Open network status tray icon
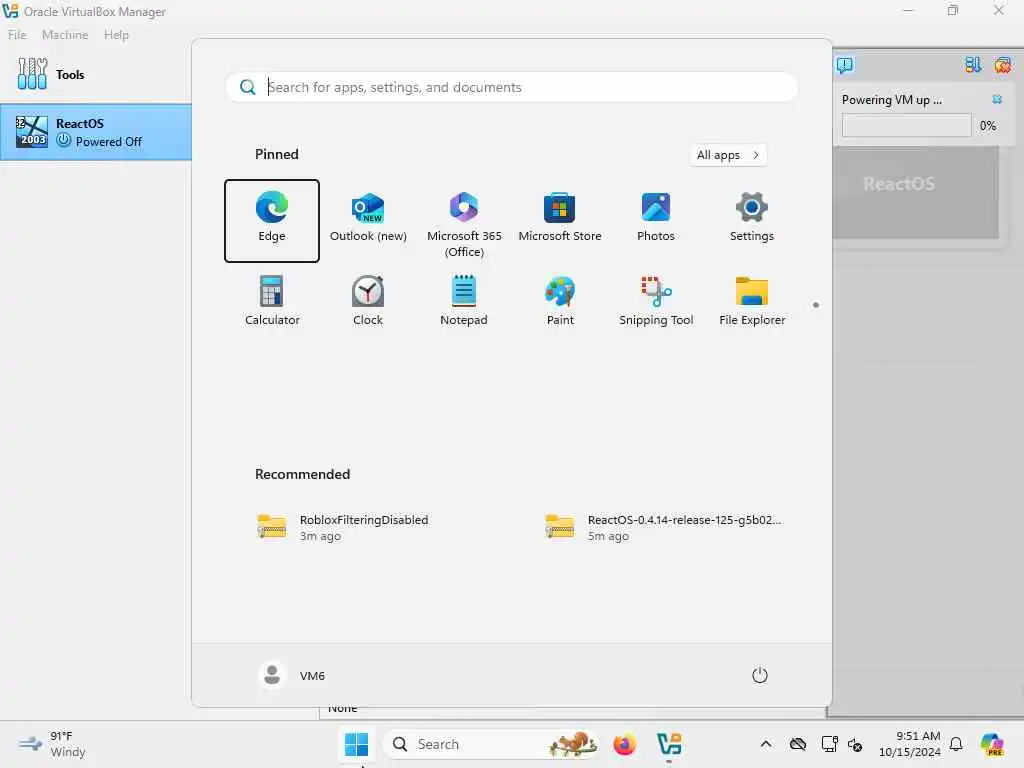 pos(829,744)
